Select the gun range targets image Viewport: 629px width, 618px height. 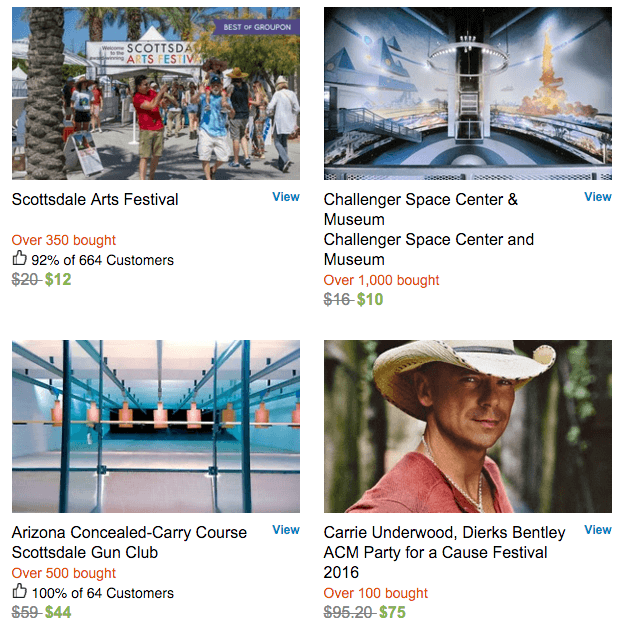pos(156,426)
